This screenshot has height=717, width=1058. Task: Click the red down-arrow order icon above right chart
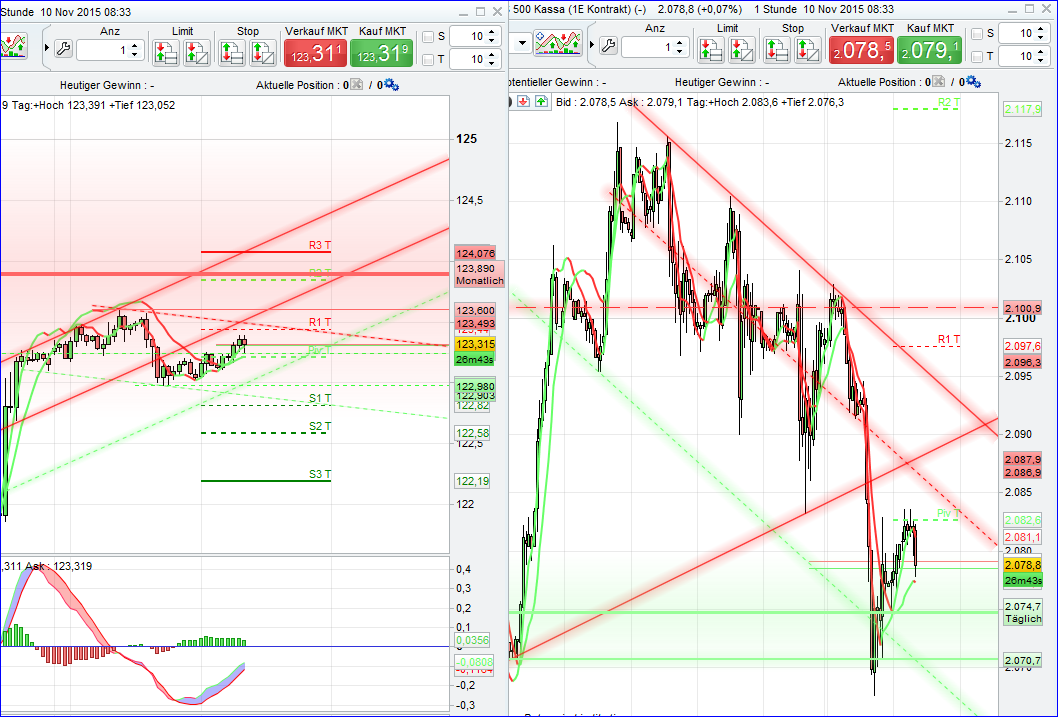[x=523, y=101]
